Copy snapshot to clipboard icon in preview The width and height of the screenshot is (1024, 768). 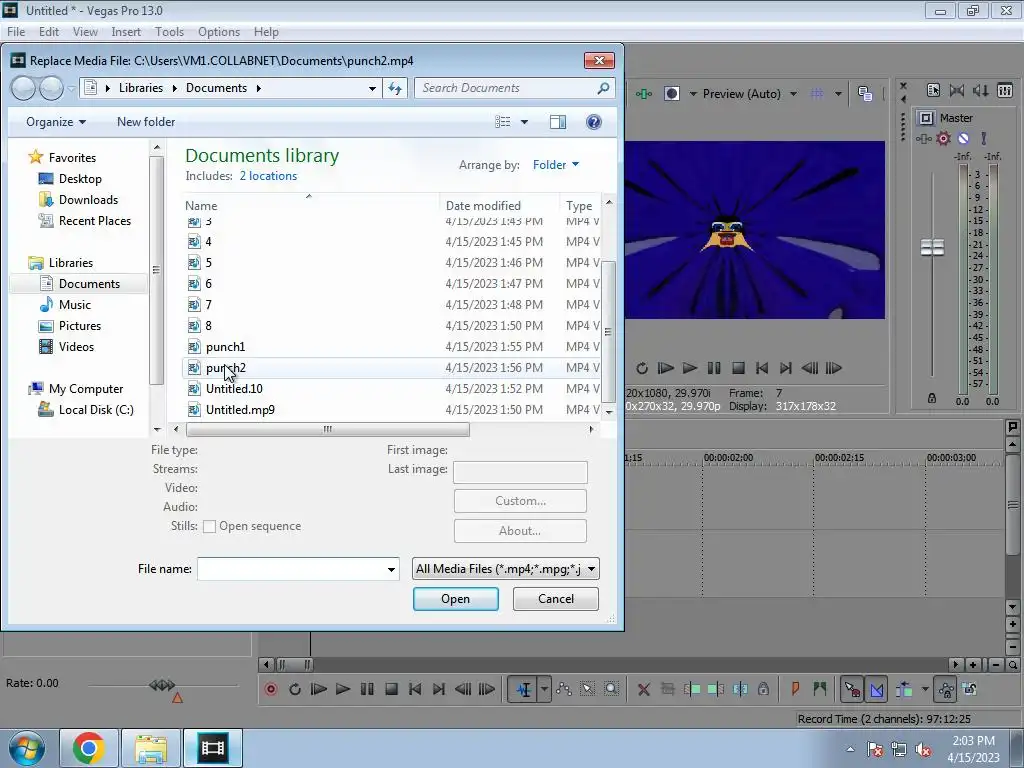coord(865,94)
